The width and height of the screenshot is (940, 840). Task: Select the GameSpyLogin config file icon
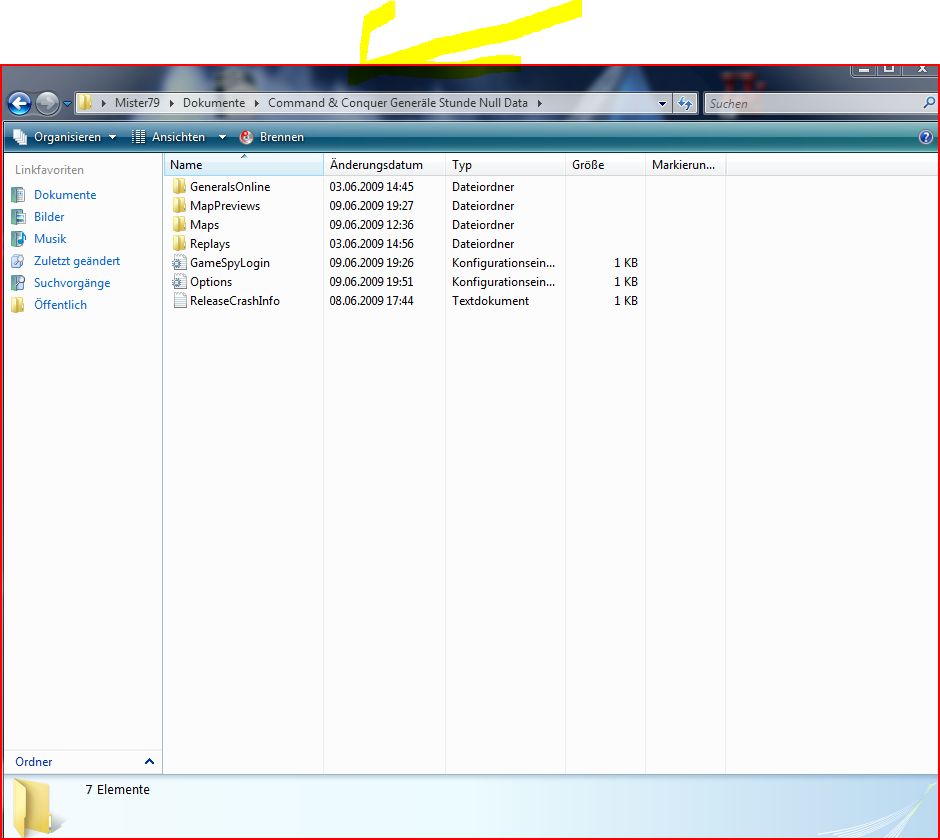(179, 263)
